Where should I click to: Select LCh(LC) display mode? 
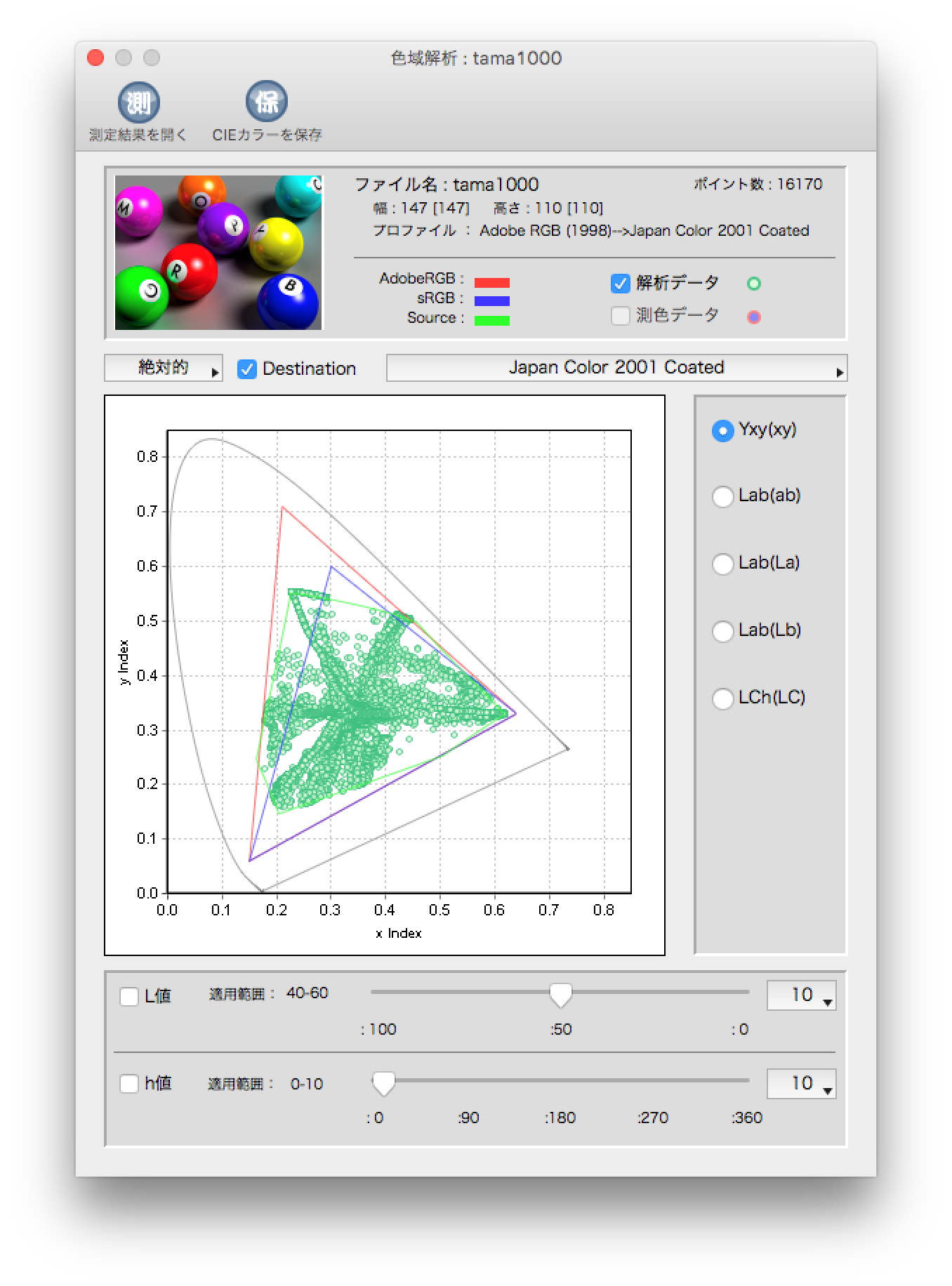(x=722, y=699)
